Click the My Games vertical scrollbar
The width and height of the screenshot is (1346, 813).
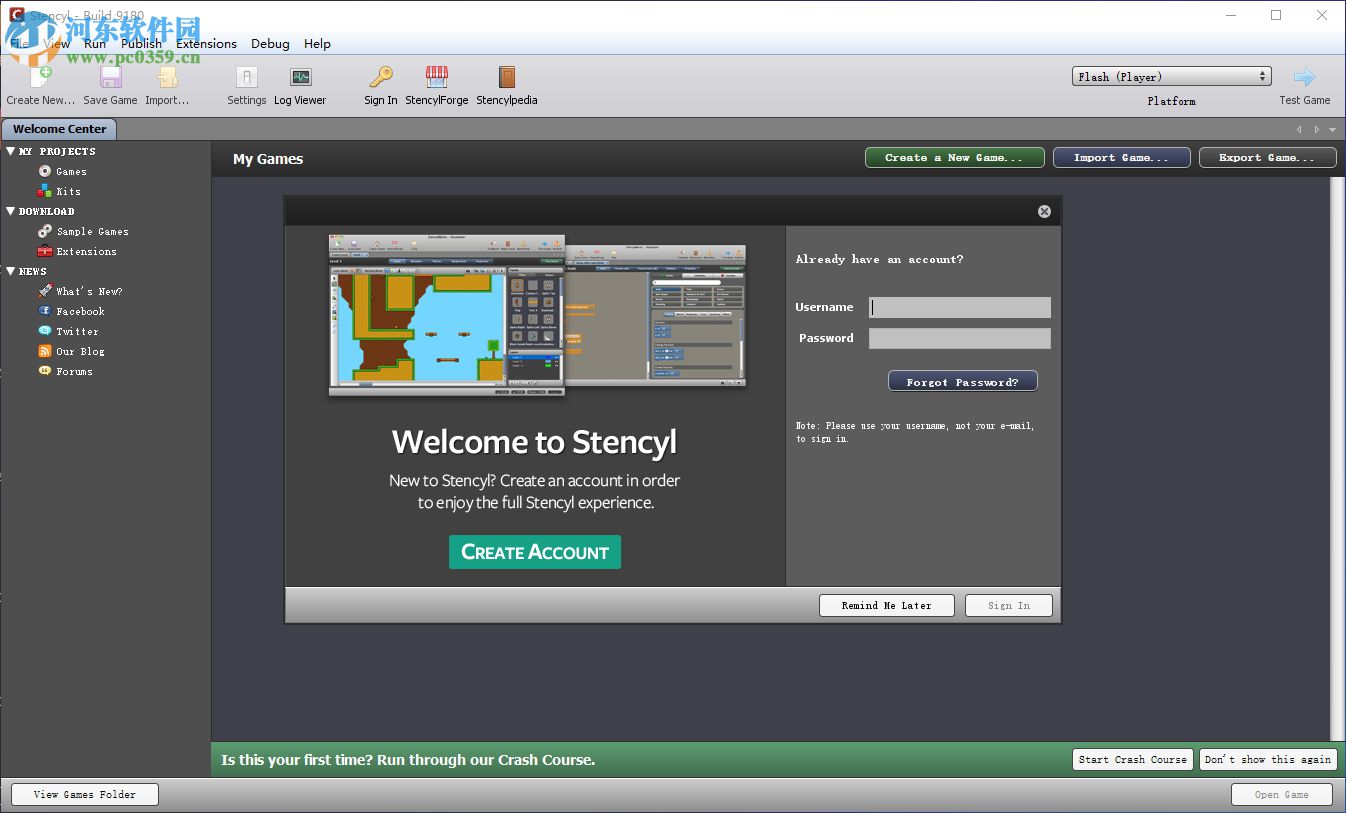[1338, 459]
